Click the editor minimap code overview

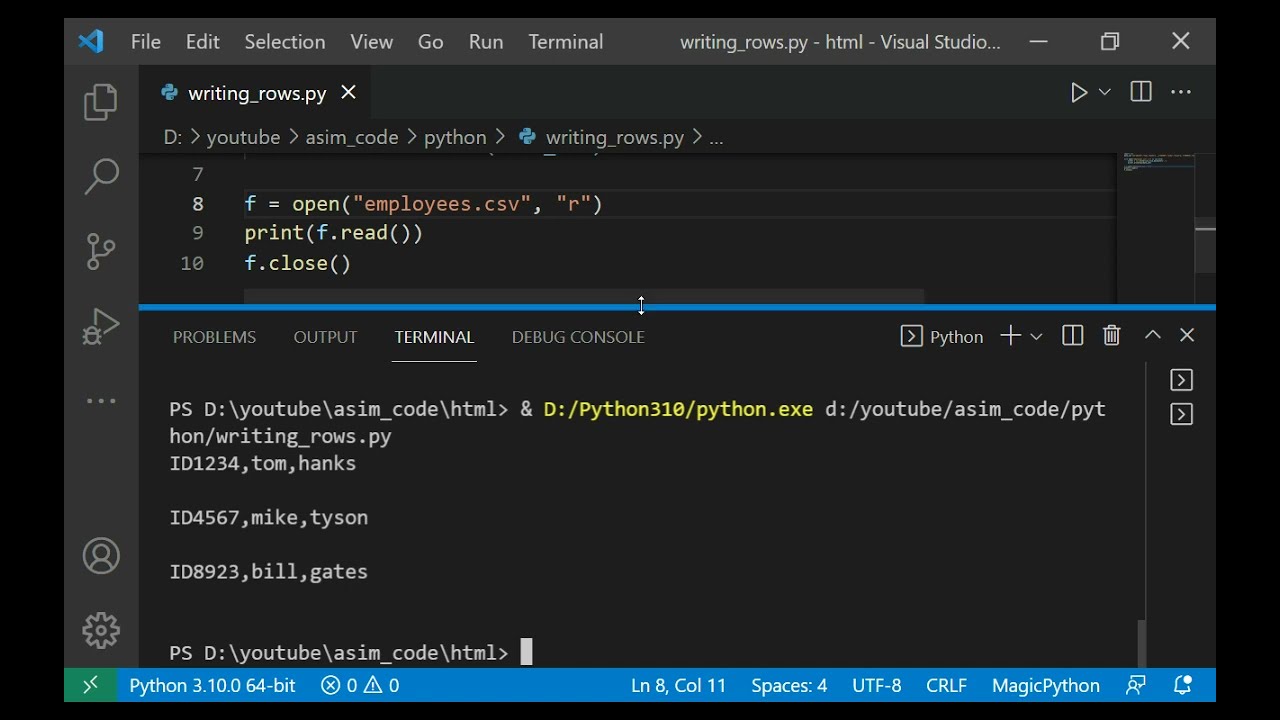[x=1158, y=164]
